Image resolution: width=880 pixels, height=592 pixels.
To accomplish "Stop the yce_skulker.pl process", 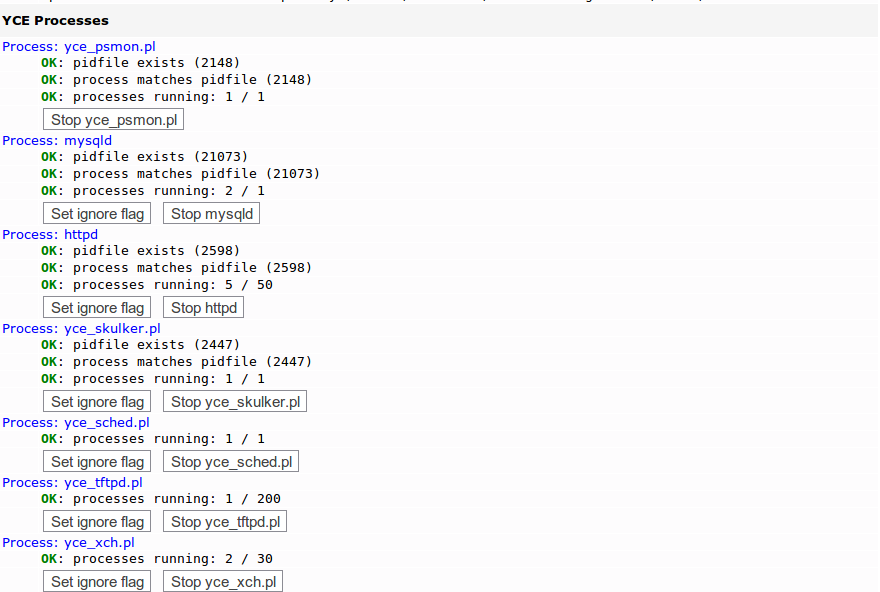I will click(x=234, y=401).
